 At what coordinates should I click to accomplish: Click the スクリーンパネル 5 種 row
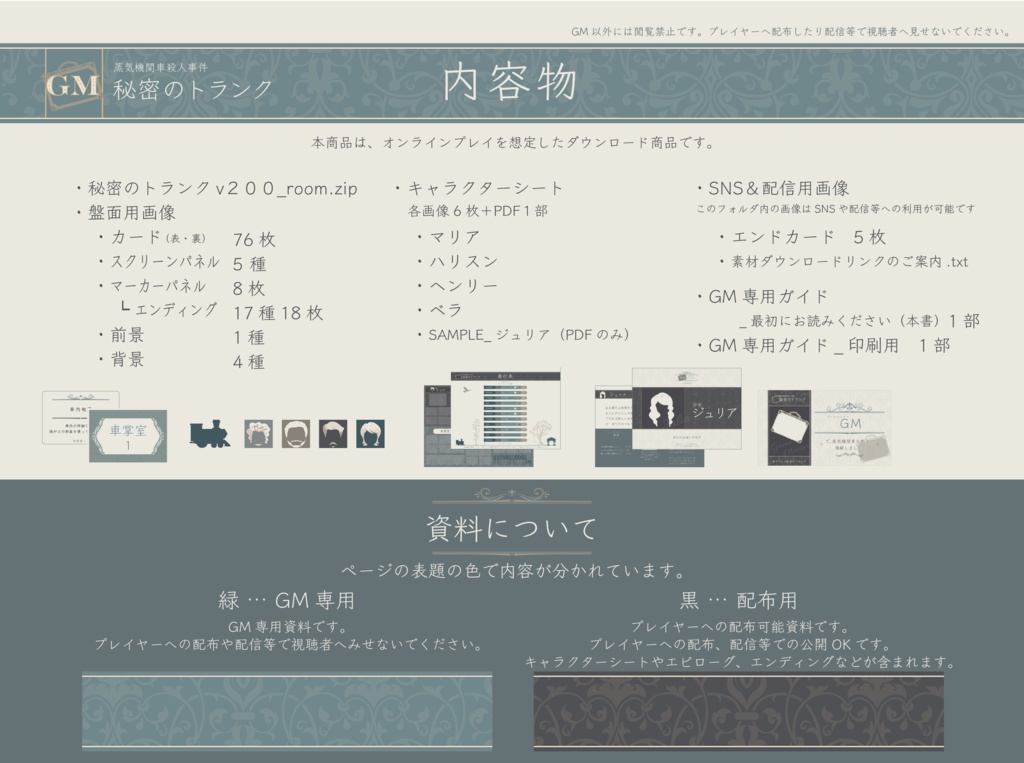[x=182, y=263]
